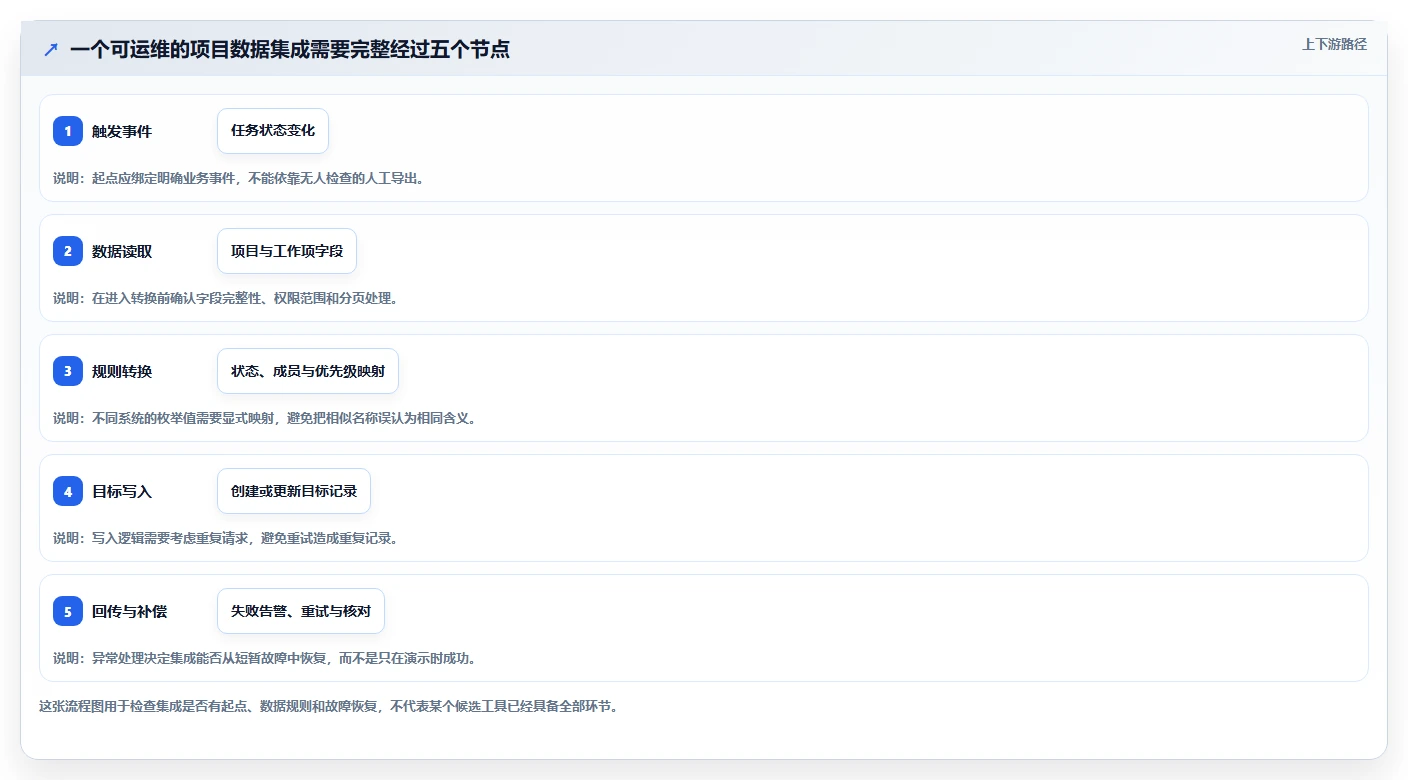Image resolution: width=1408 pixels, height=780 pixels.
Task: Click the 规则转换 step label
Action: pos(122,371)
